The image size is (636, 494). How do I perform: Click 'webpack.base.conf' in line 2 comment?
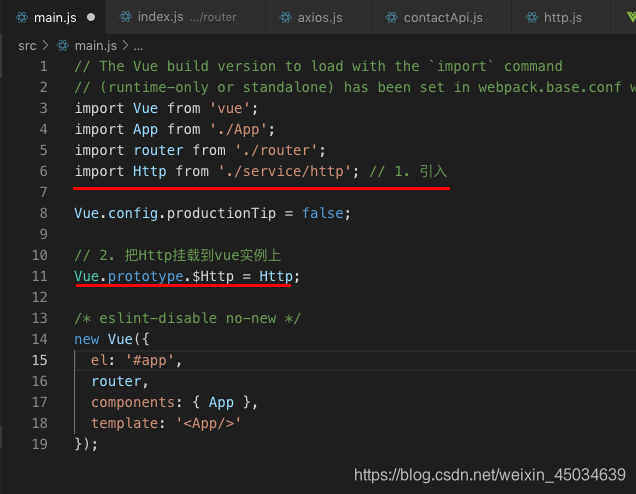[550, 87]
